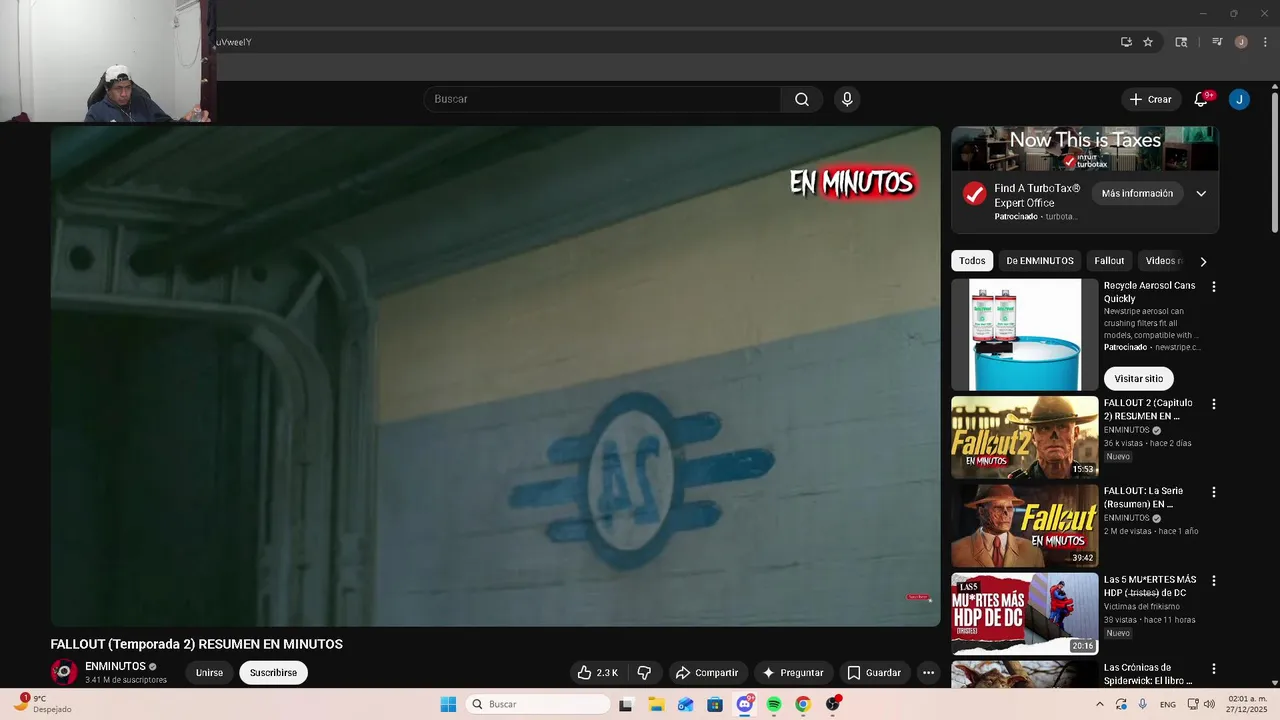Open volume control in system tray
1280x720 pixels.
point(1209,704)
